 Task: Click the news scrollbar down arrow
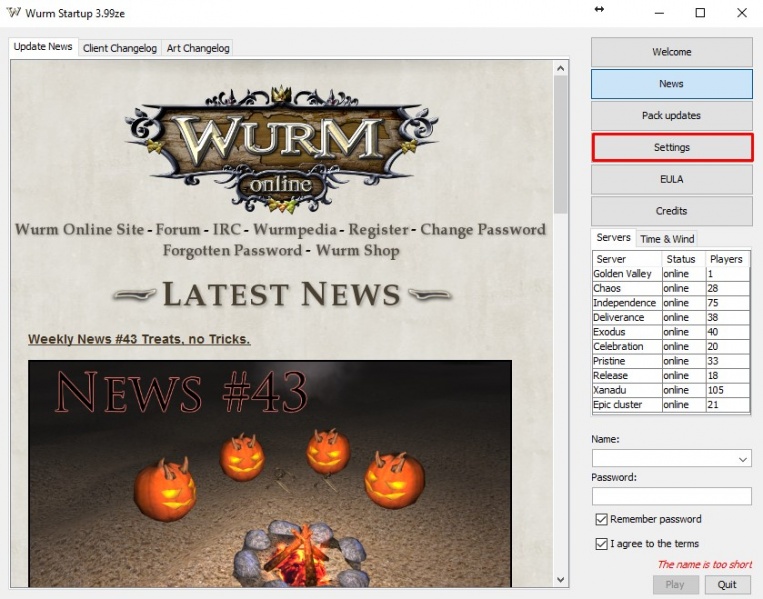click(x=561, y=580)
